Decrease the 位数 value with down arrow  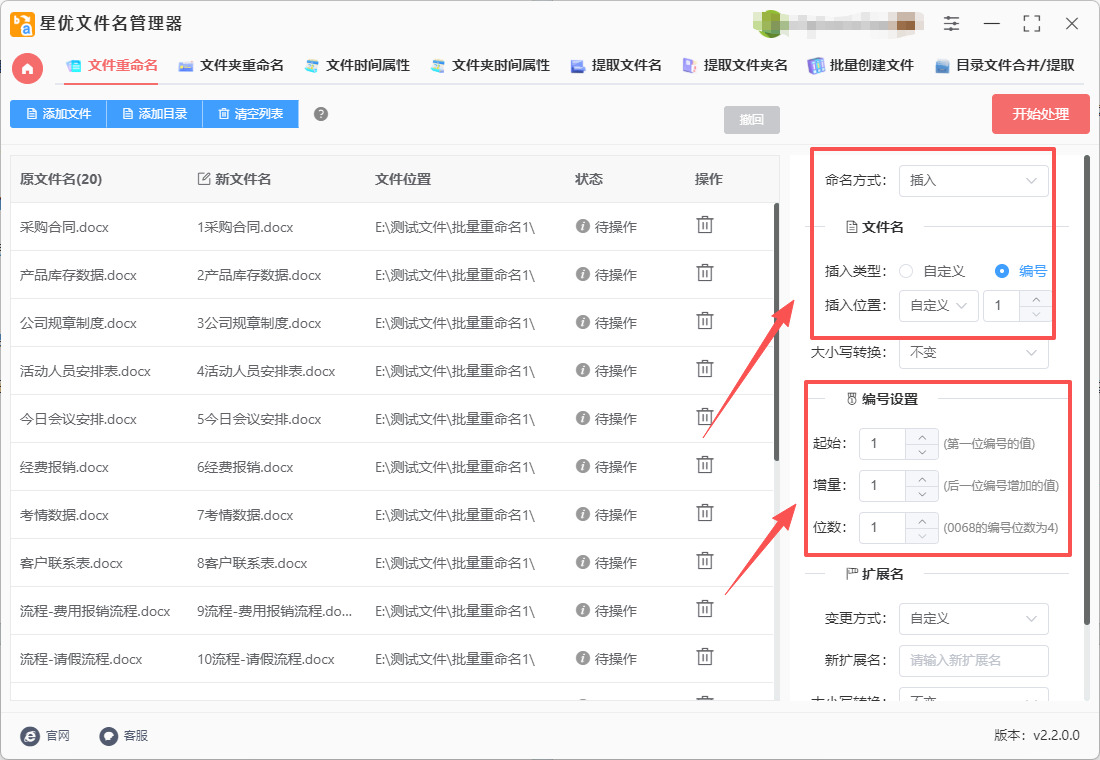pos(922,535)
